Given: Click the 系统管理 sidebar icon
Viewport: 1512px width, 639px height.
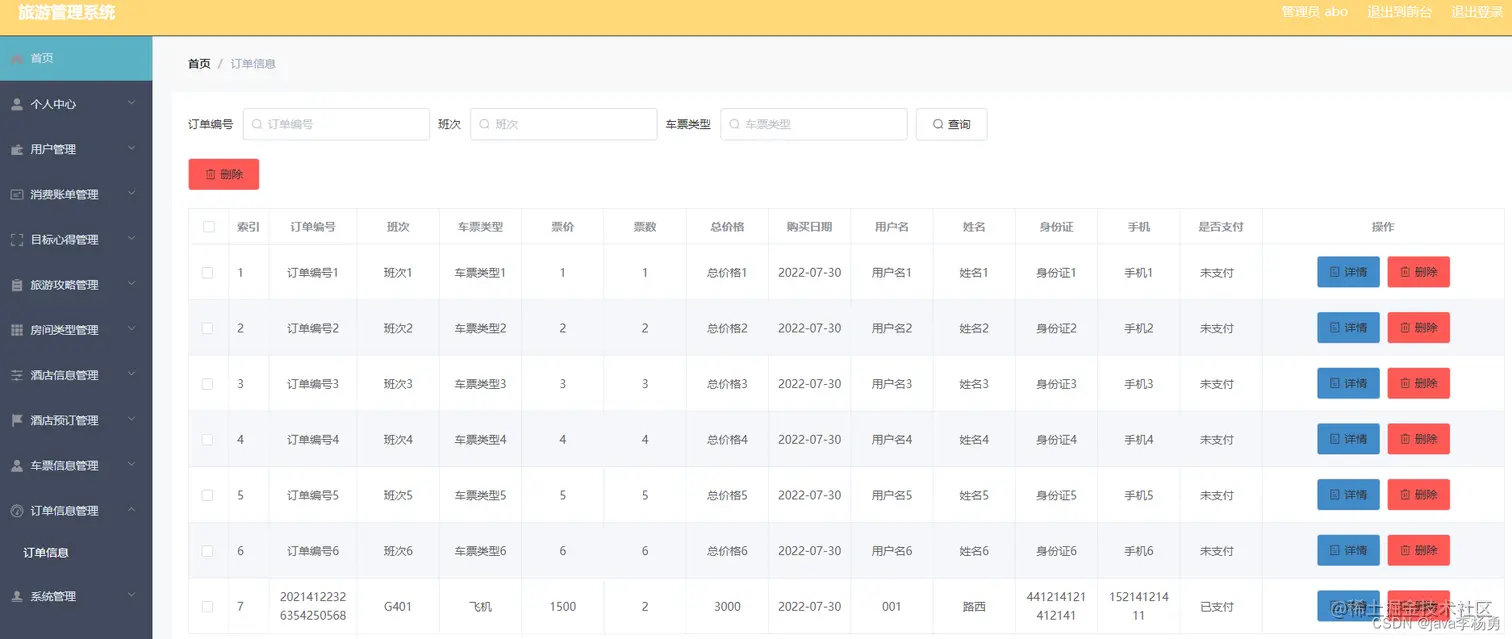Looking at the screenshot, I should point(17,596).
